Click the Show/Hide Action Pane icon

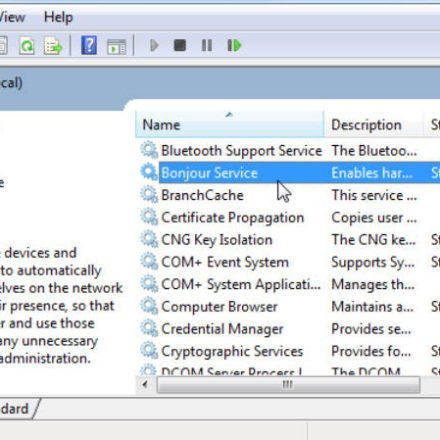(x=116, y=46)
